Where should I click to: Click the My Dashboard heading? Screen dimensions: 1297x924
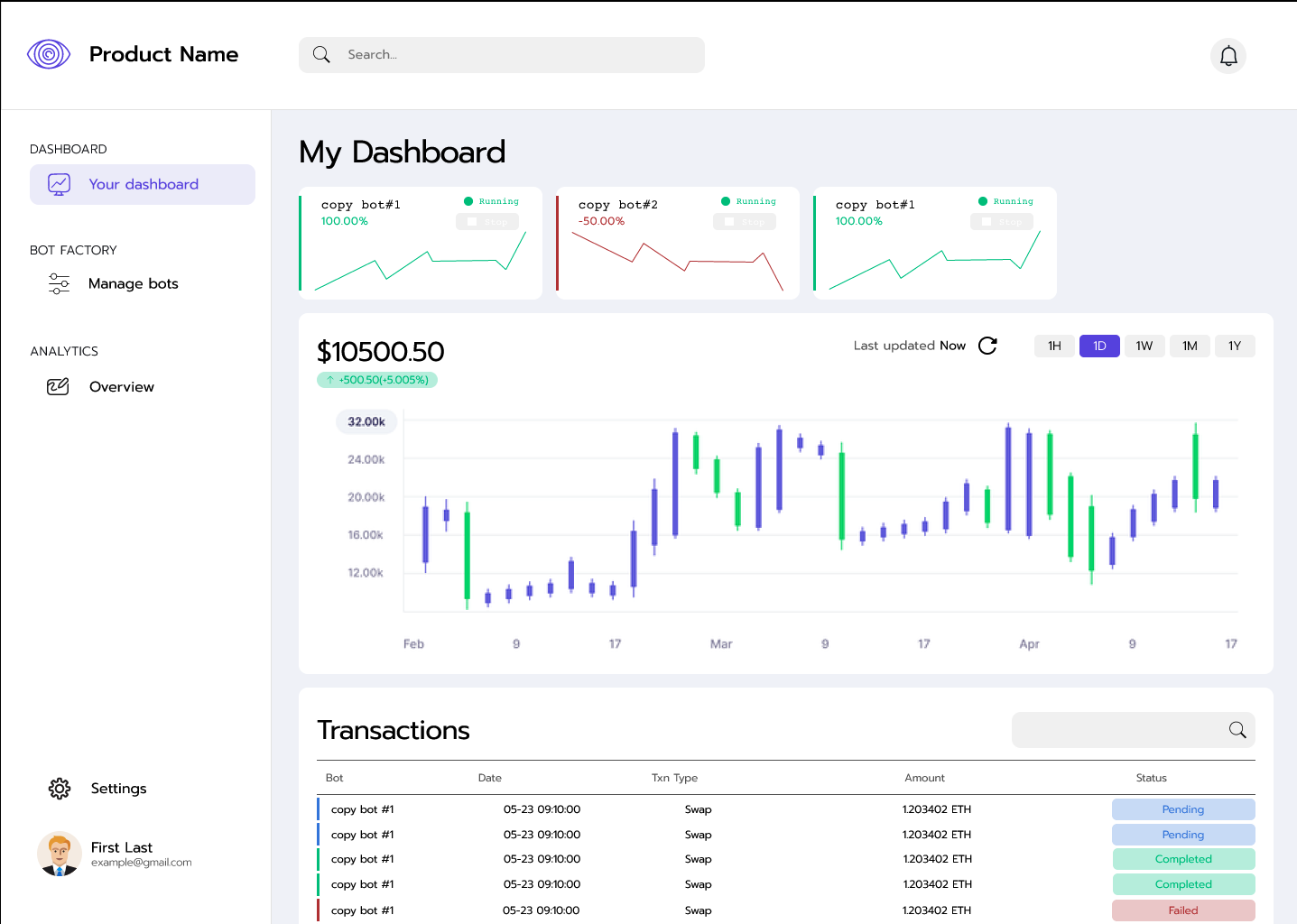click(403, 152)
